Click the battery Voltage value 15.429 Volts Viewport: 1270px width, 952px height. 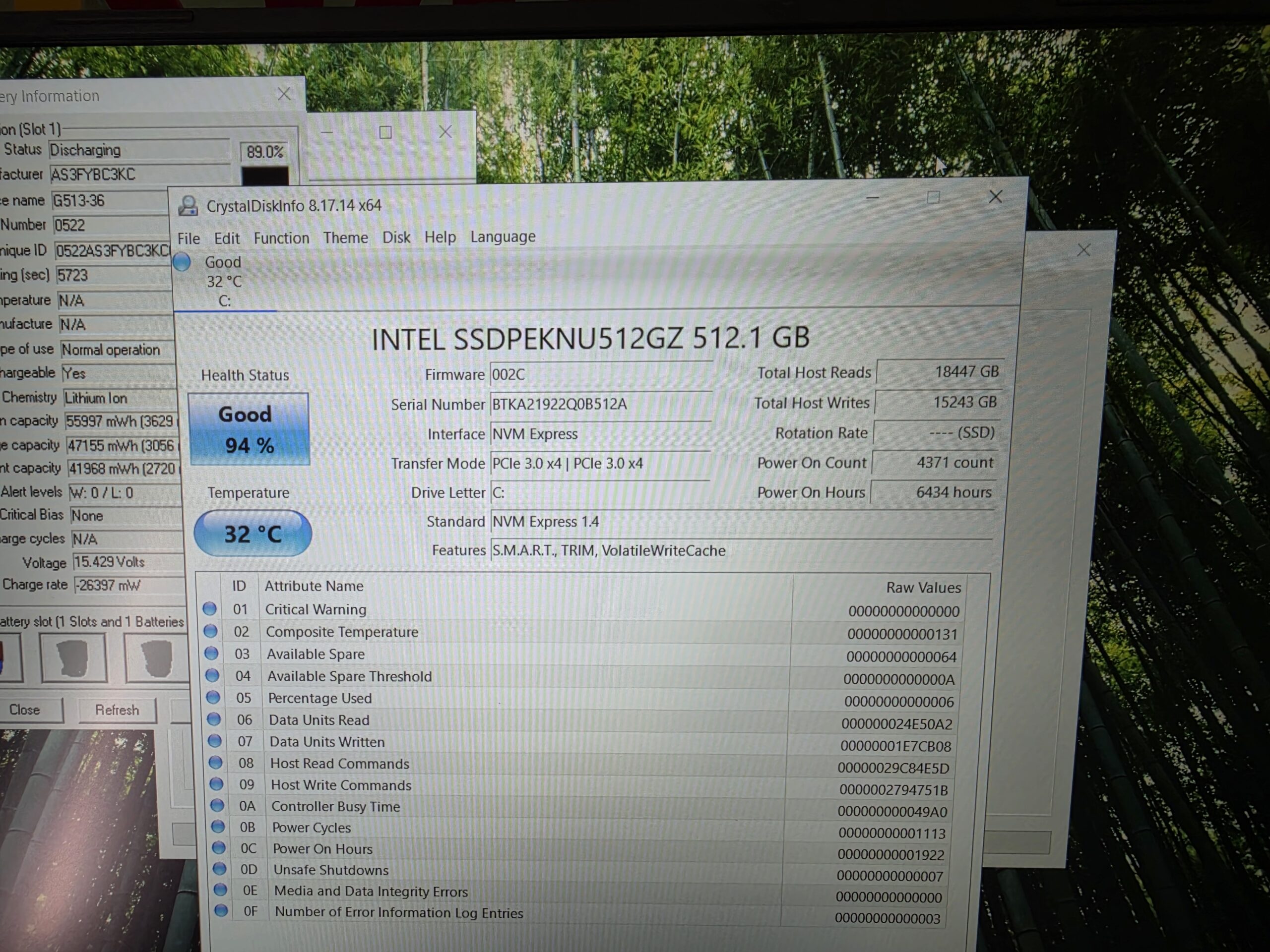click(x=128, y=562)
